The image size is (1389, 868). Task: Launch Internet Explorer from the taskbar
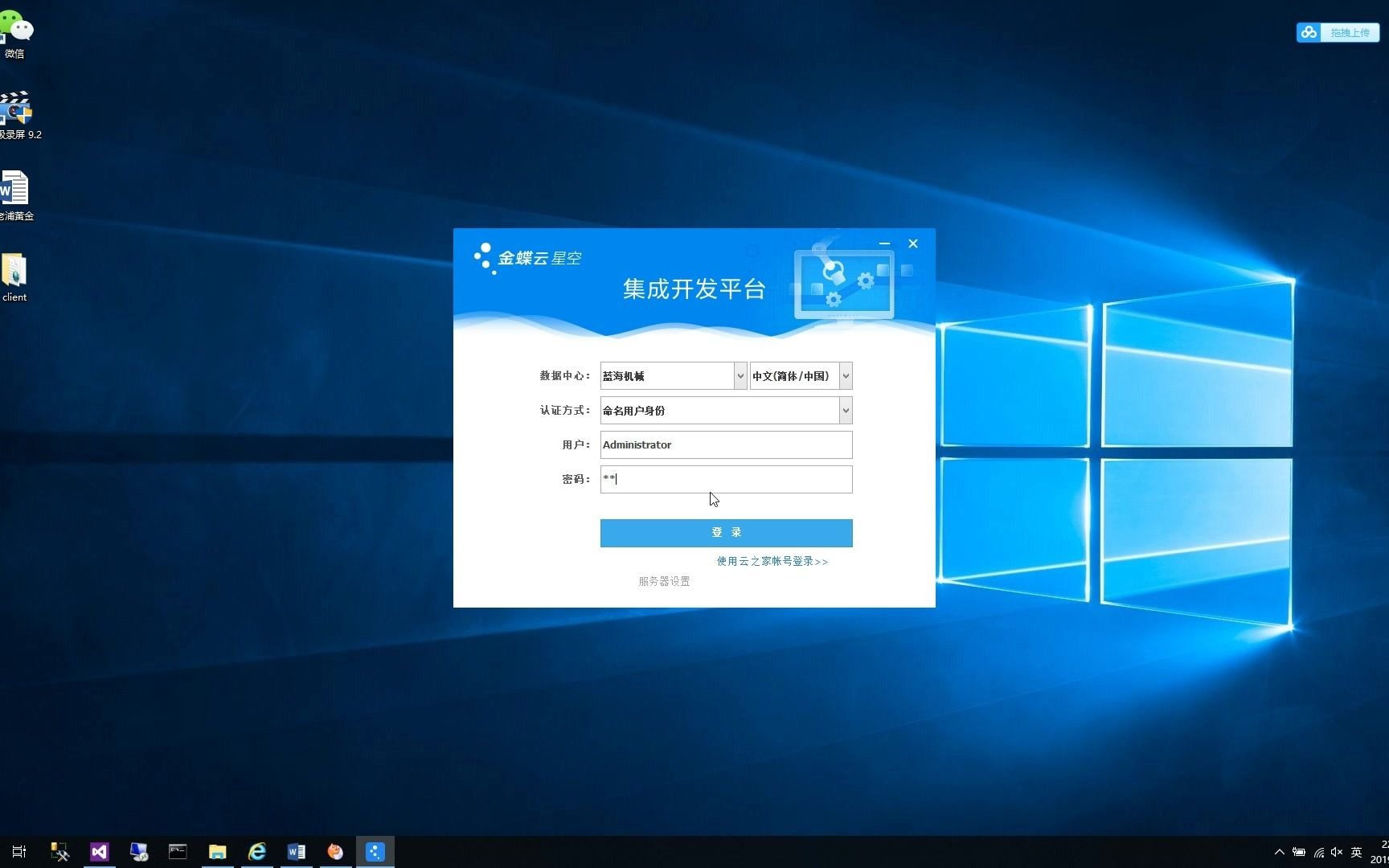pos(256,852)
